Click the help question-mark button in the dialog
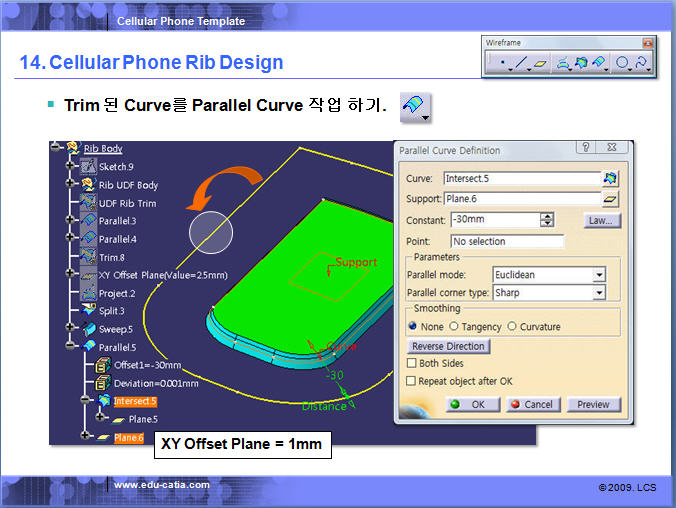 click(585, 148)
